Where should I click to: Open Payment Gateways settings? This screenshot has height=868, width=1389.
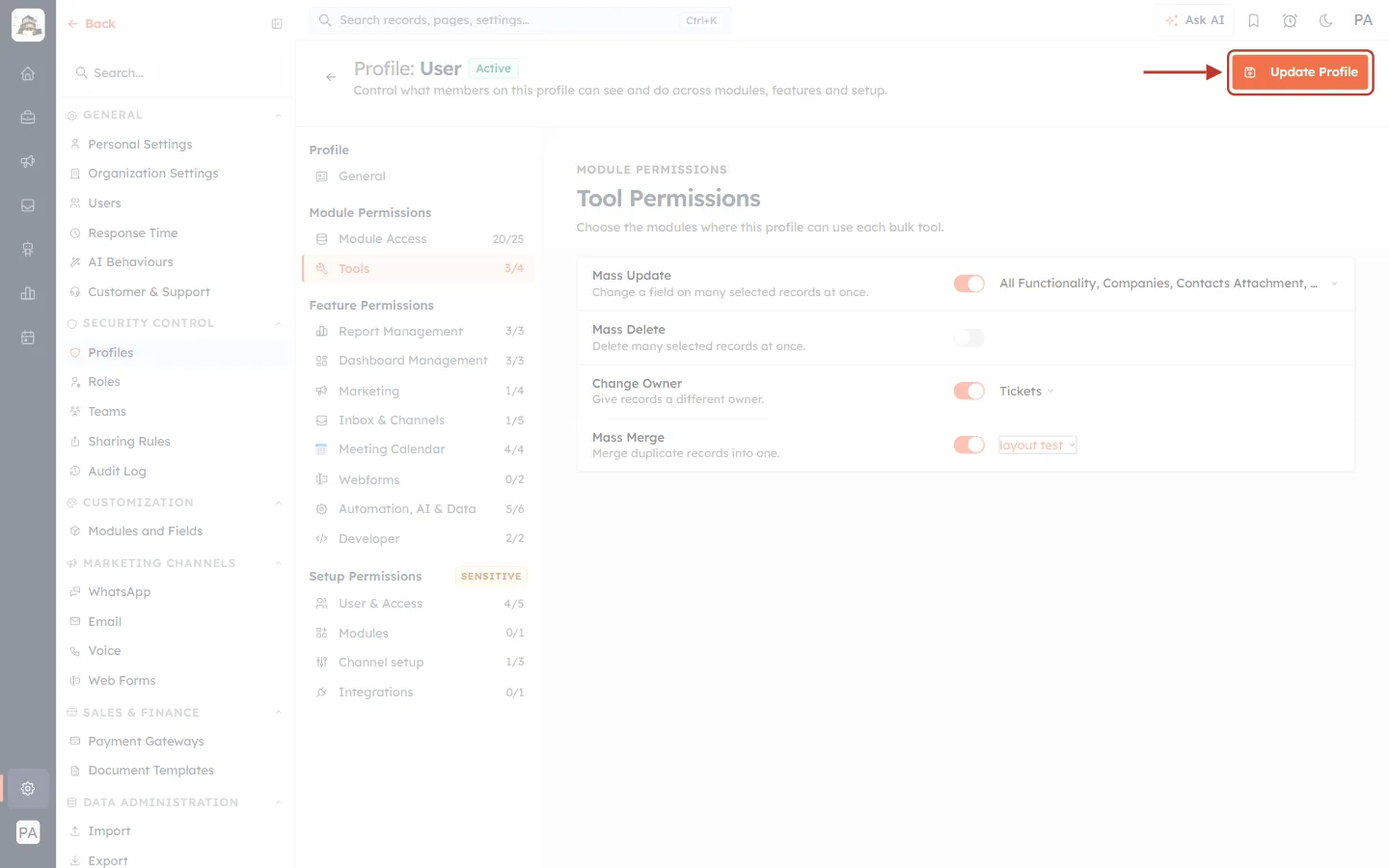[146, 742]
